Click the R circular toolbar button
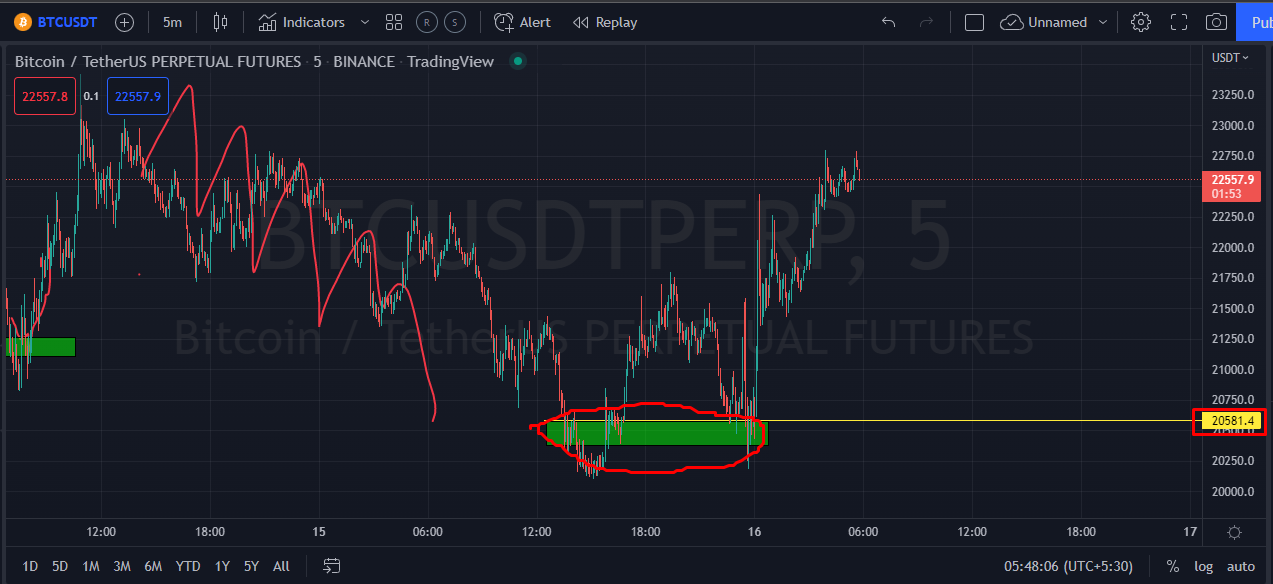 click(427, 22)
